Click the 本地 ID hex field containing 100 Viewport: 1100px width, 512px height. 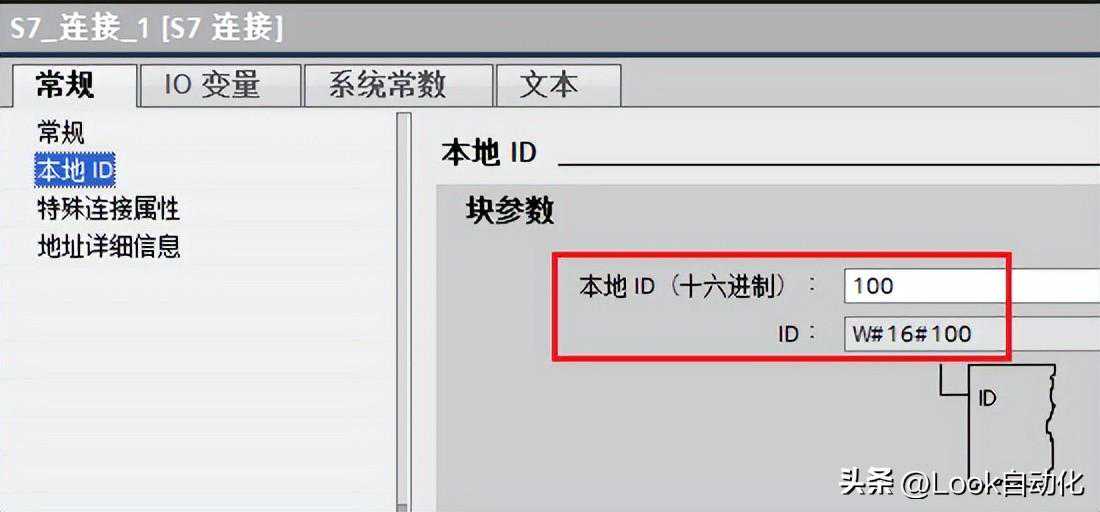[972, 285]
